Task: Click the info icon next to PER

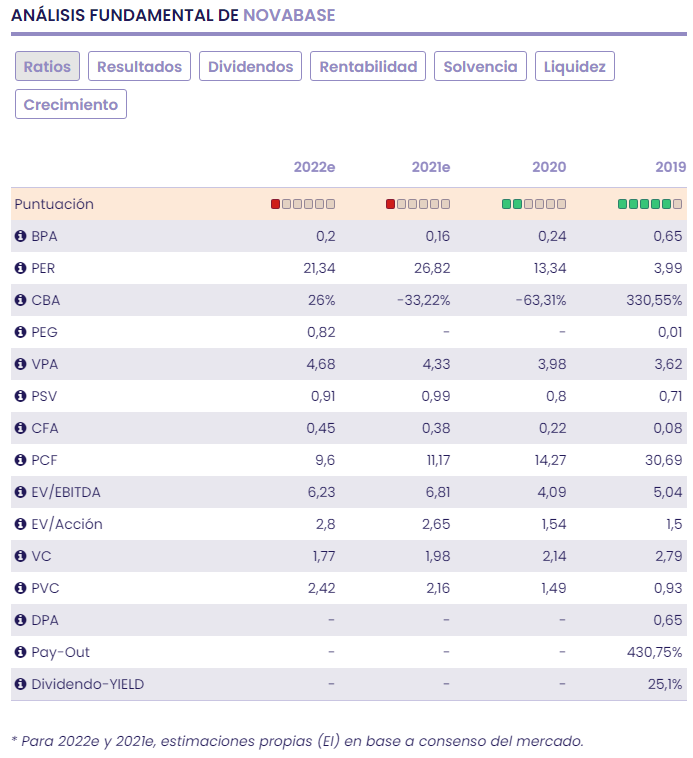Action: pos(20,268)
